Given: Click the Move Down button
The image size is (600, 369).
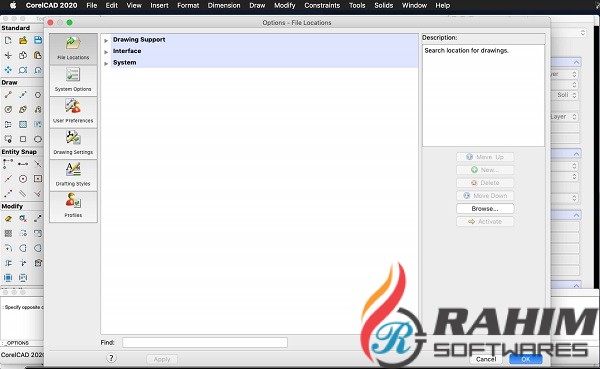Looking at the screenshot, I should tap(485, 196).
